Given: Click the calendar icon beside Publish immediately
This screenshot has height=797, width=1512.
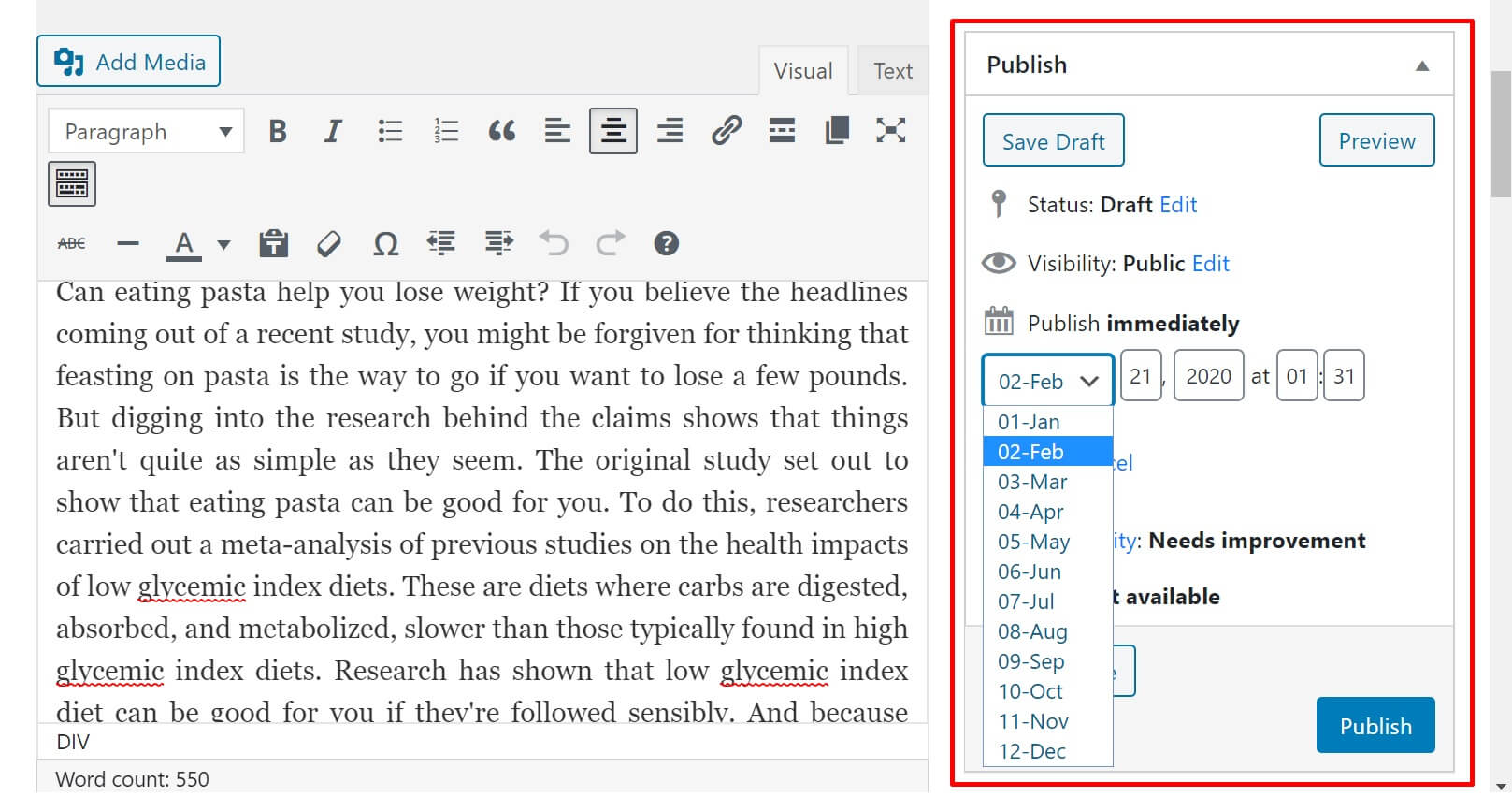Looking at the screenshot, I should (999, 321).
